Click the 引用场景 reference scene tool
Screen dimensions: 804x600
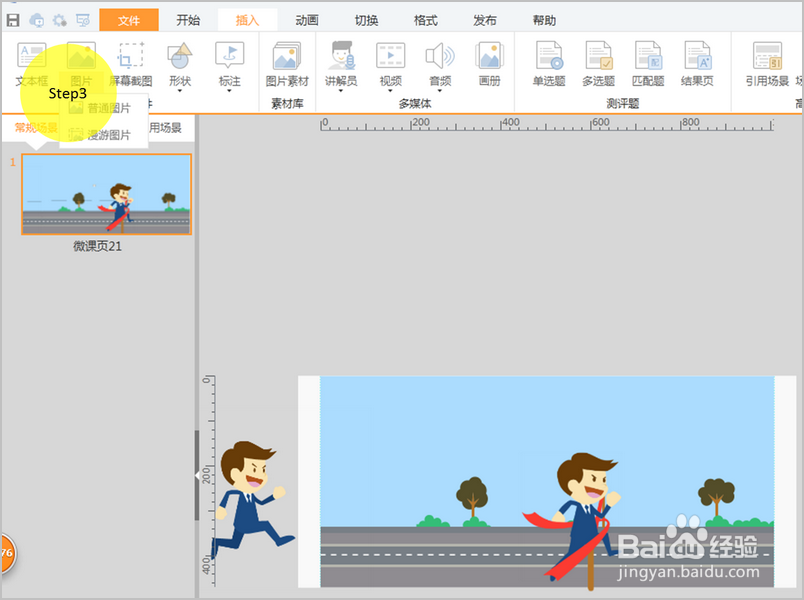coord(767,65)
